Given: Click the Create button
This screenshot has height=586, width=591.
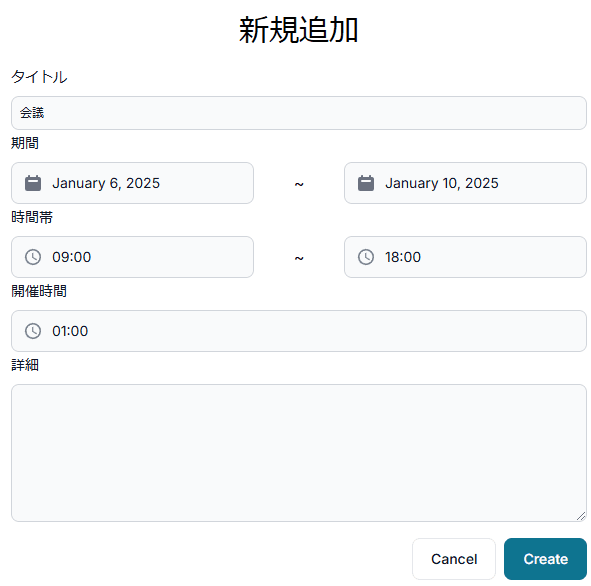Looking at the screenshot, I should point(545,559).
